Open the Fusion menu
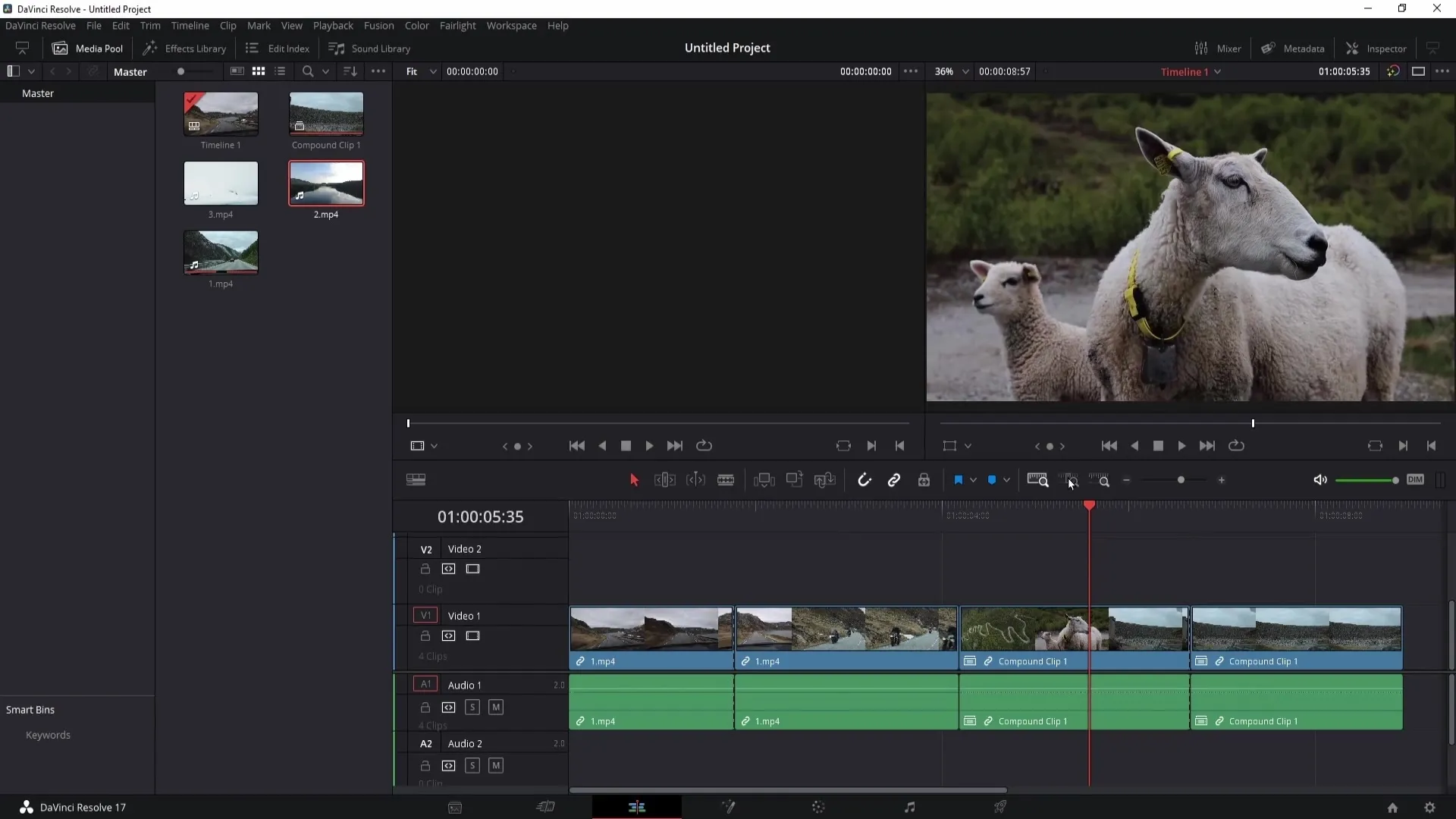Screen dimensions: 1456x819 click(x=378, y=25)
